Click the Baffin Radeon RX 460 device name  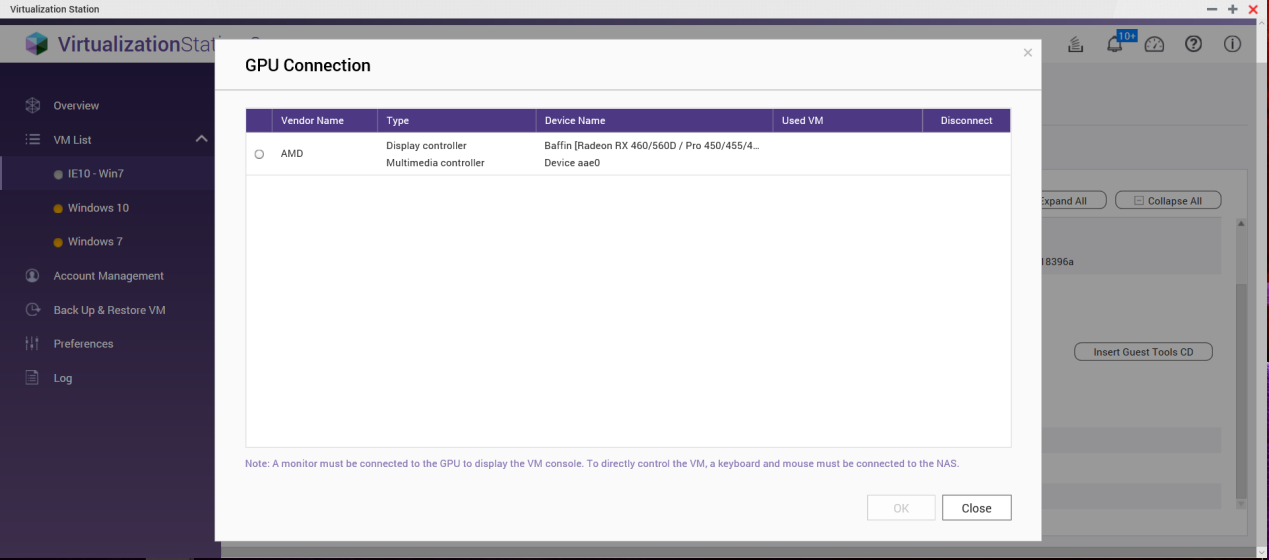(x=651, y=145)
